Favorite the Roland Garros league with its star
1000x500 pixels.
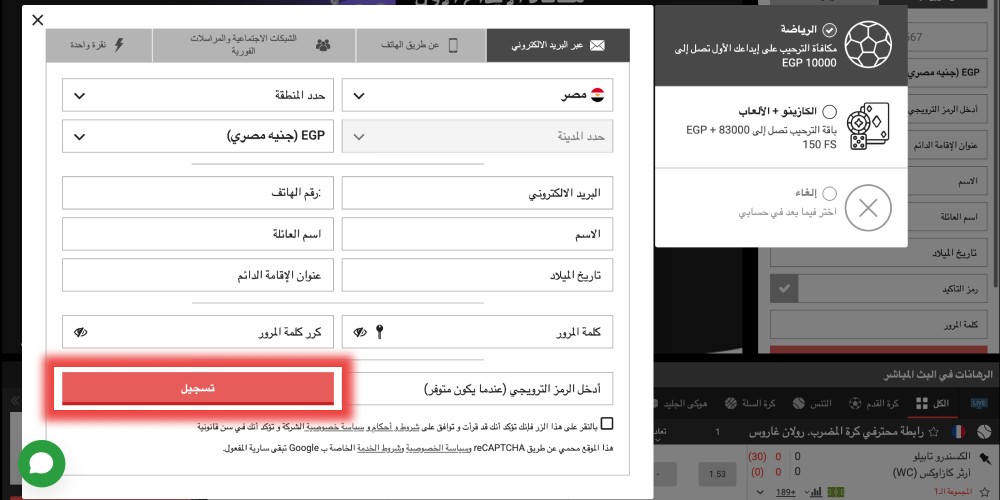934,432
